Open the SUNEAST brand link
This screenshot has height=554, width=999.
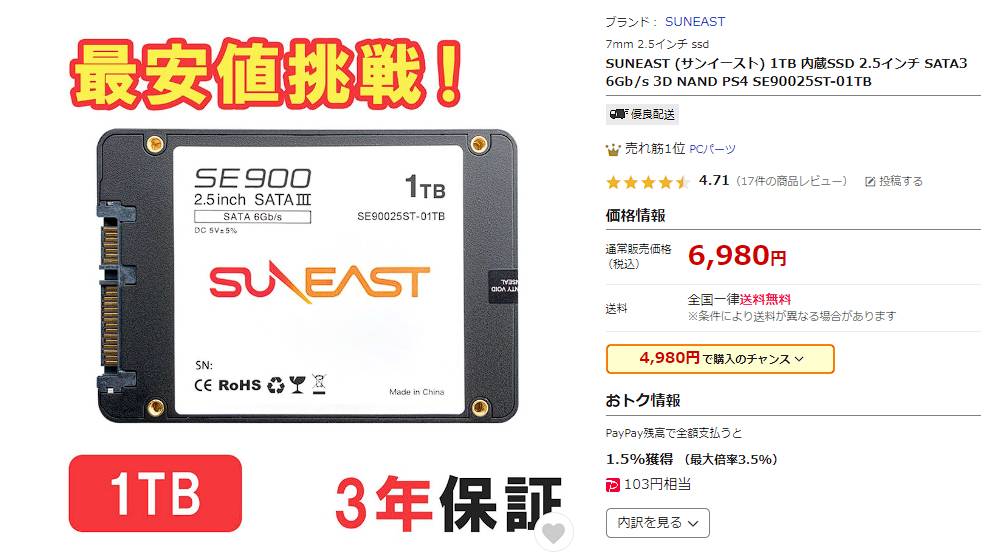pos(694,22)
